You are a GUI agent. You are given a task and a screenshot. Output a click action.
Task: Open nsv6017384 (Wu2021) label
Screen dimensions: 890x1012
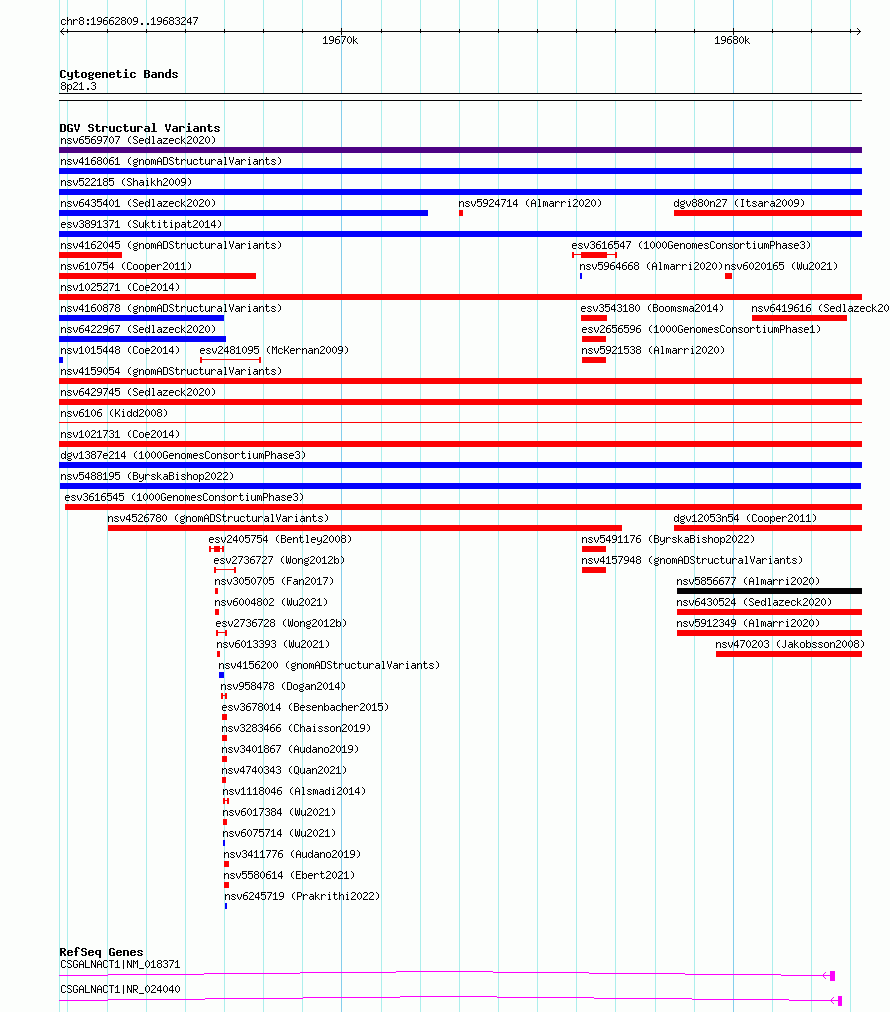279,812
